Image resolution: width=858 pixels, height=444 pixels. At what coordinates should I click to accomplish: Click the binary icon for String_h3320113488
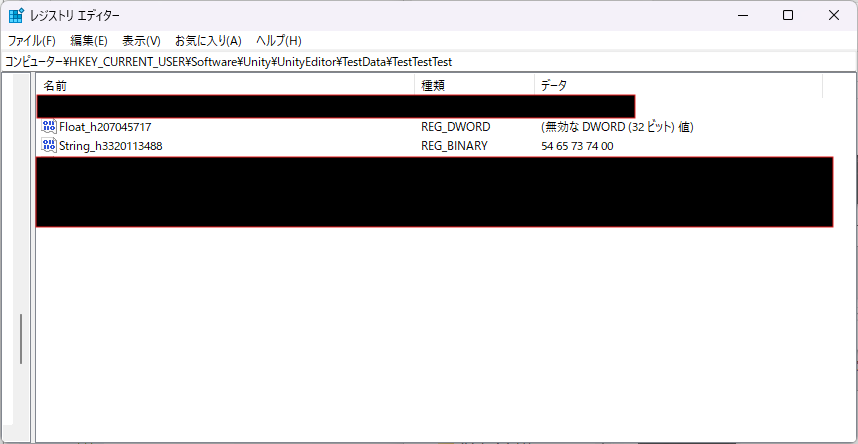(49, 146)
